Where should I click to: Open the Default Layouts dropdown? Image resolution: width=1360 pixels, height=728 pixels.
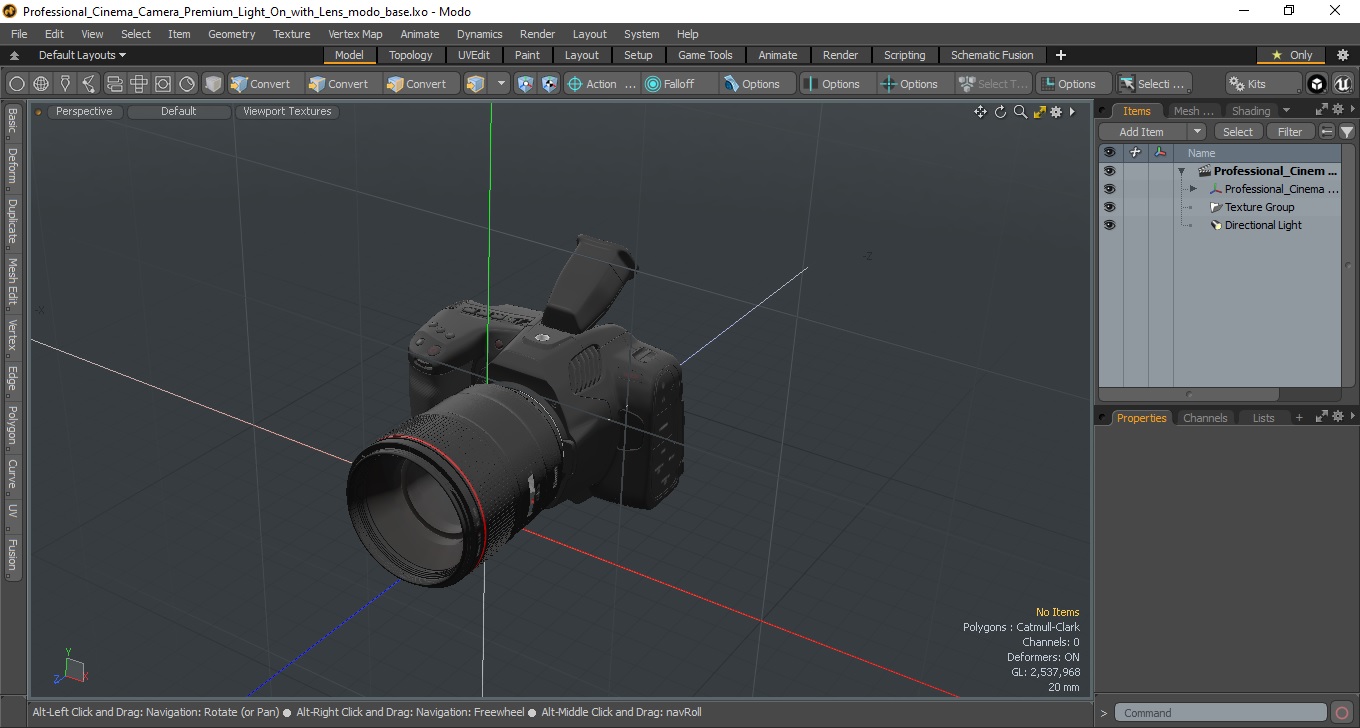82,55
